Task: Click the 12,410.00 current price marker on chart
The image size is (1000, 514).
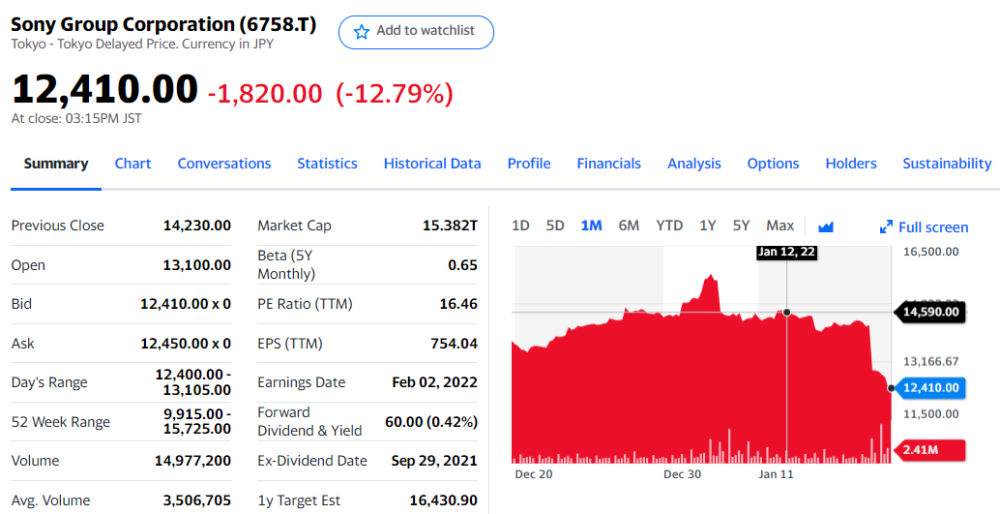Action: tap(931, 388)
